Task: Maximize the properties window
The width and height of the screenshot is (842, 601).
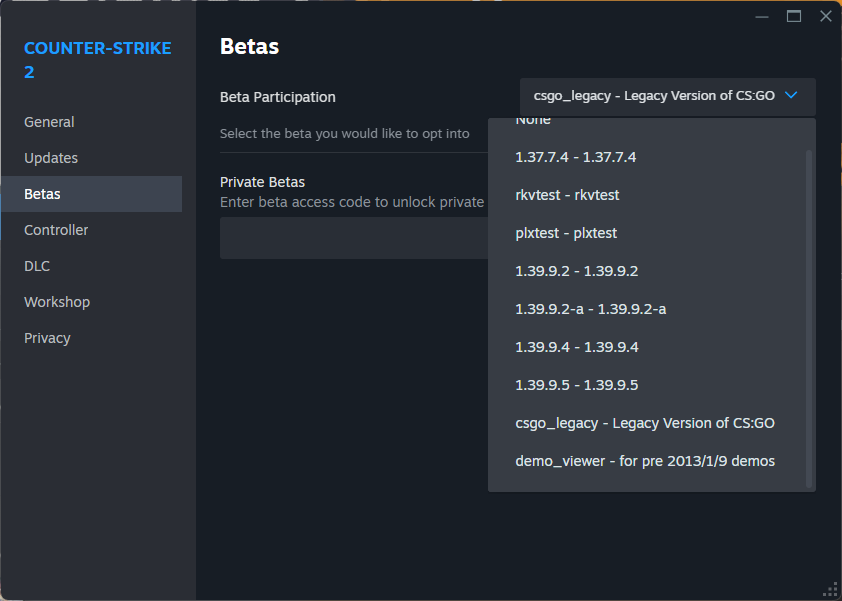Action: point(794,16)
